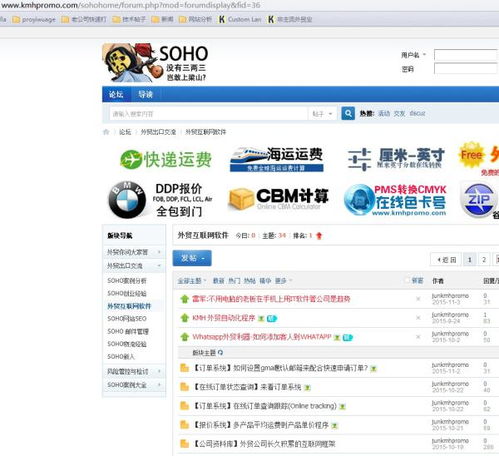Click the 返回 back button
This screenshot has width=499, height=456.
[x=446, y=259]
